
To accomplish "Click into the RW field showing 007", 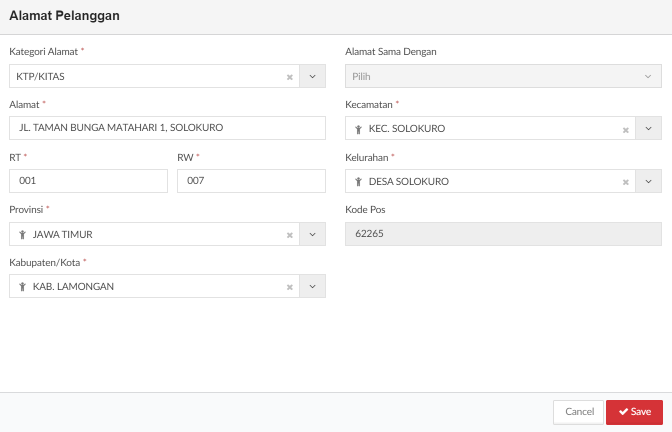I will (251, 181).
